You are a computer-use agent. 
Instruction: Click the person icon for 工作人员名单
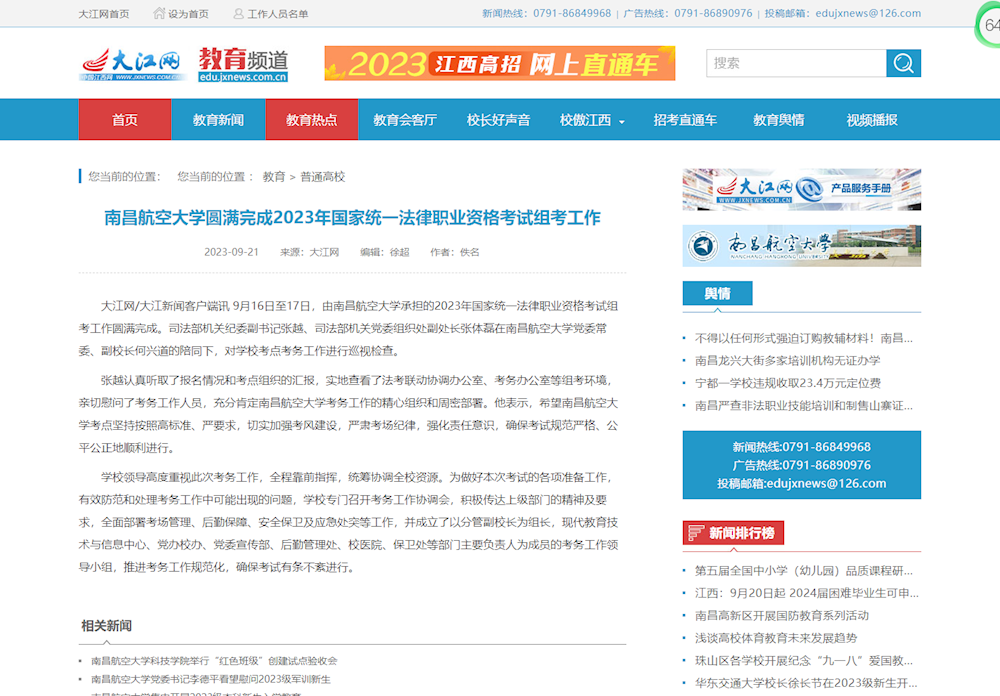point(238,13)
